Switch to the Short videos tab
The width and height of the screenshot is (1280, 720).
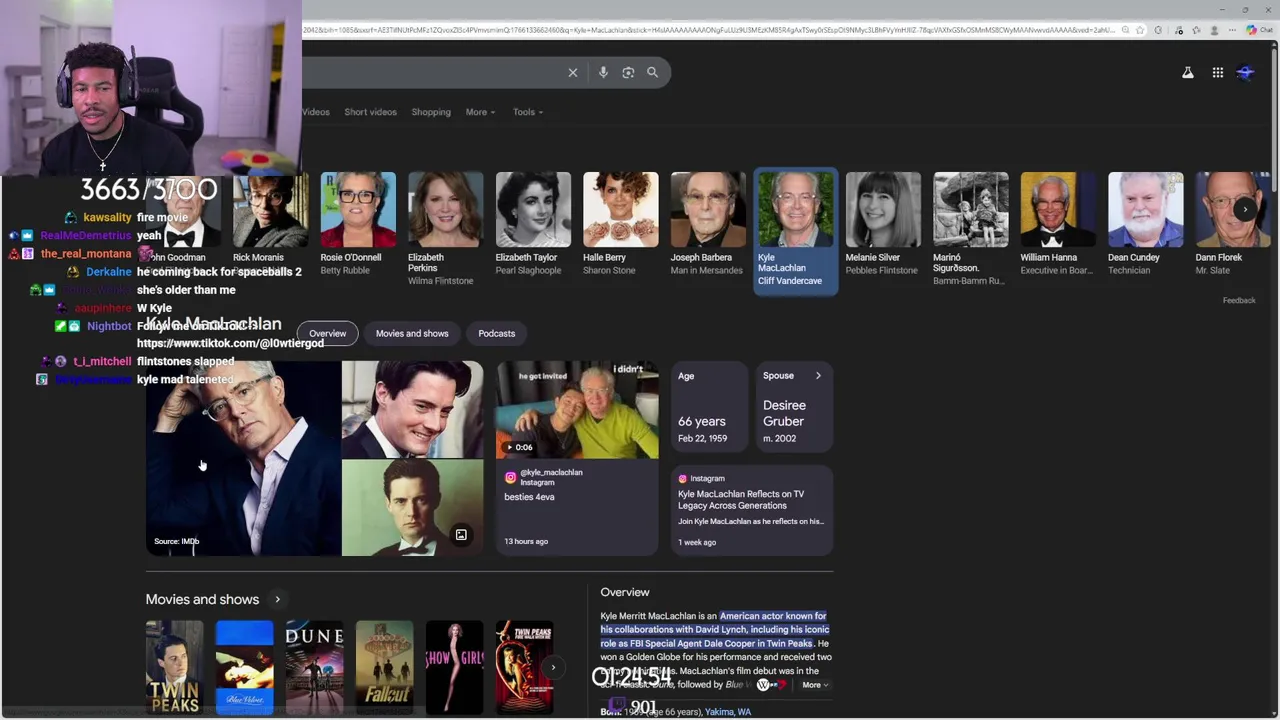[370, 112]
